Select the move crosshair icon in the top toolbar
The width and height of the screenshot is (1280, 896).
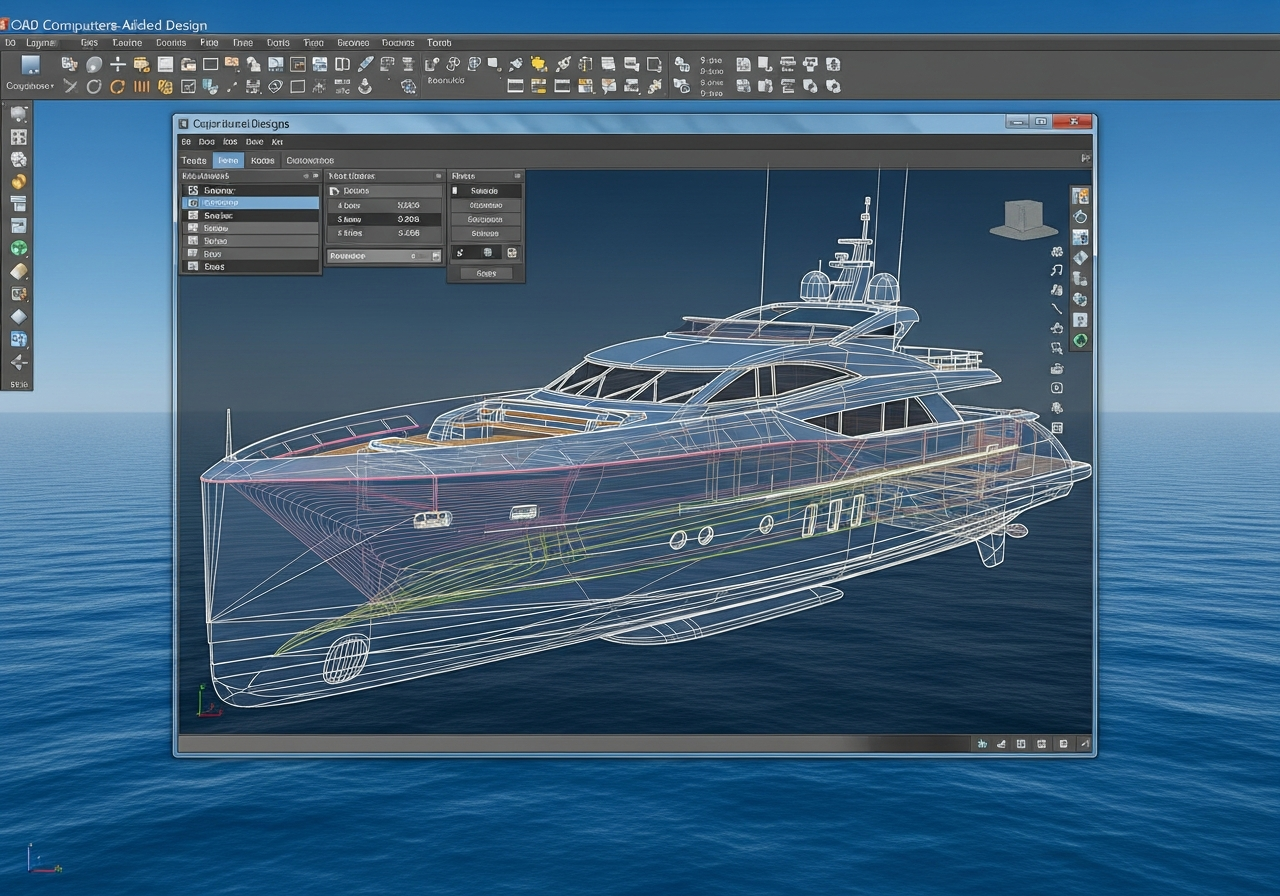pos(118,64)
